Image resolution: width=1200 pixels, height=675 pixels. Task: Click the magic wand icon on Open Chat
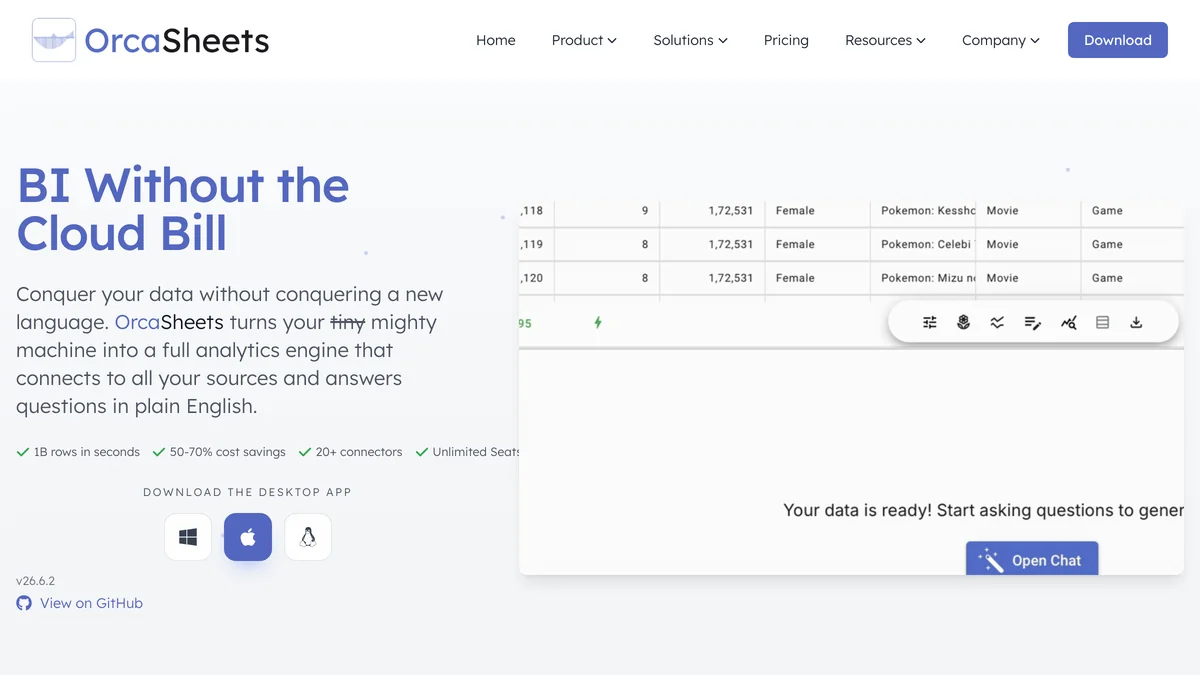tap(991, 560)
